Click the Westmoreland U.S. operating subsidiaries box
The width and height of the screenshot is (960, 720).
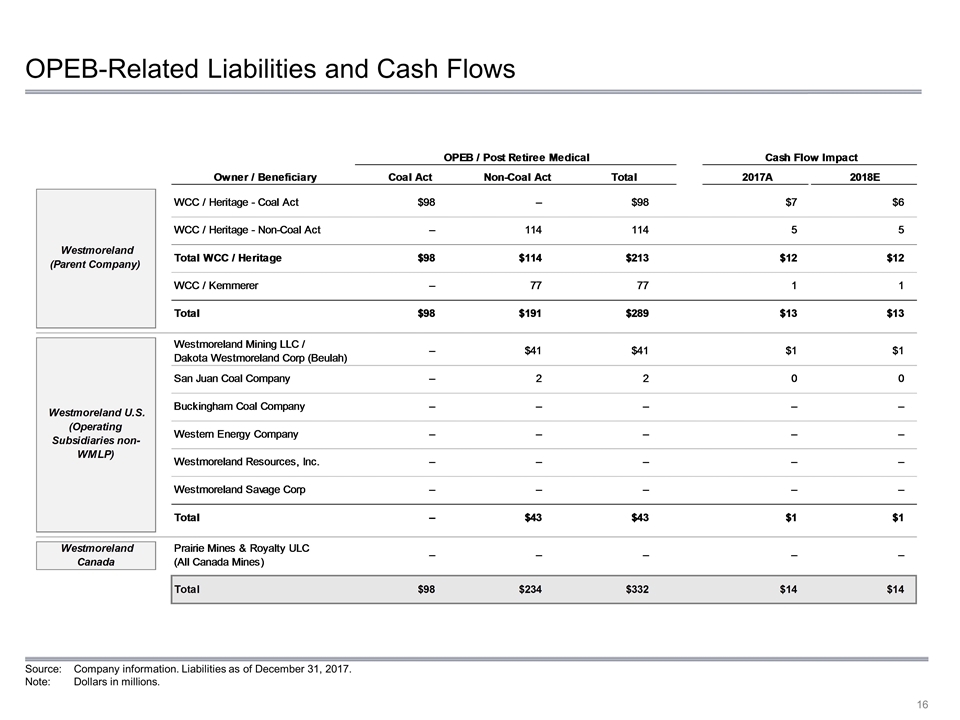coord(97,434)
